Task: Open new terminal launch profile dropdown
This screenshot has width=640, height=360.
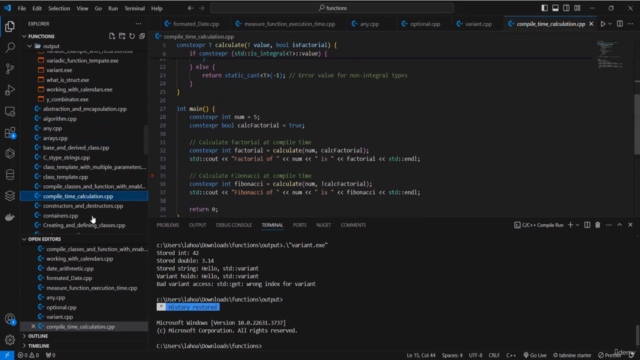Action: click(x=578, y=225)
